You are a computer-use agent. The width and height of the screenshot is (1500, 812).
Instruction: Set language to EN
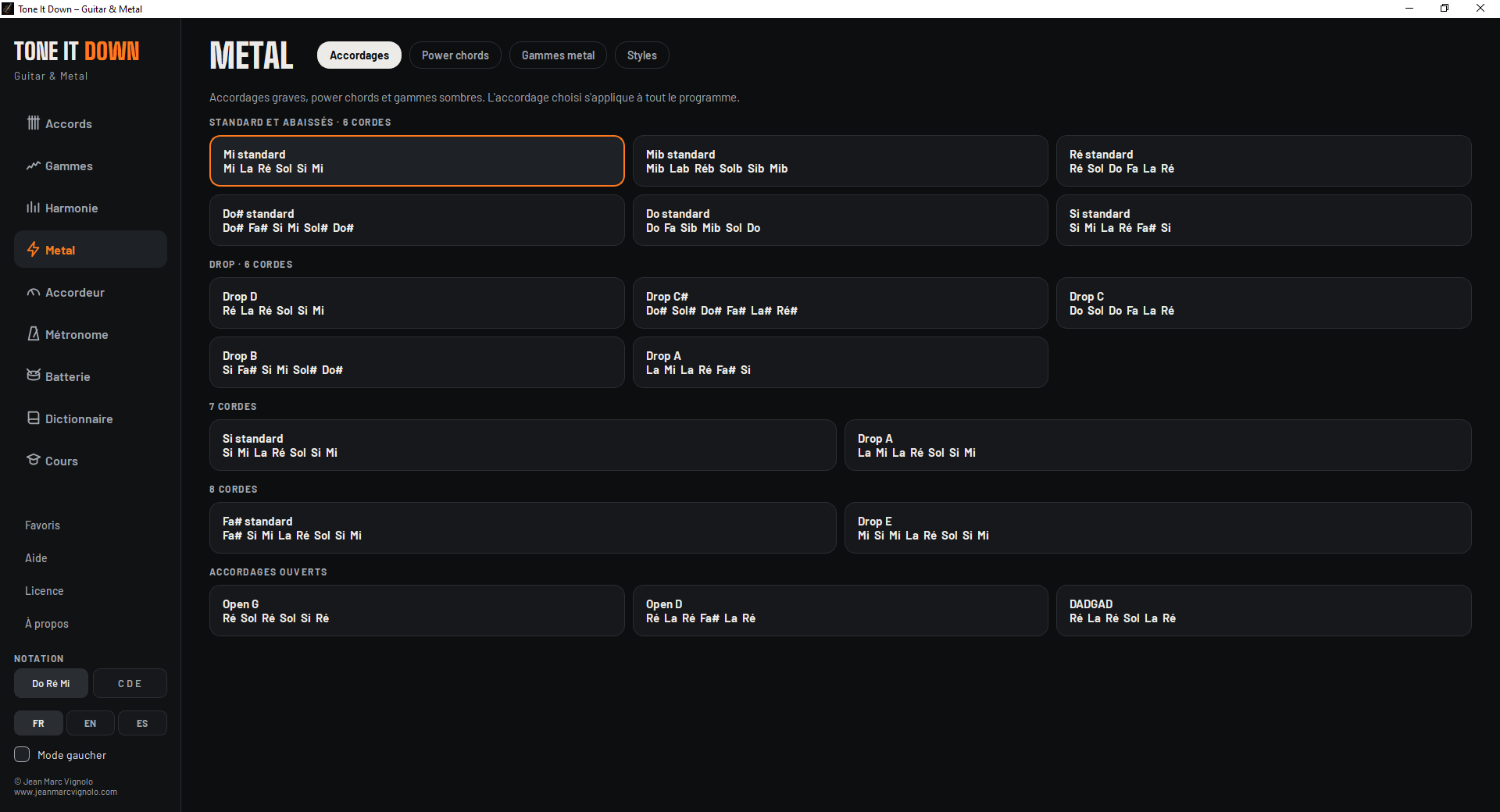(x=91, y=723)
